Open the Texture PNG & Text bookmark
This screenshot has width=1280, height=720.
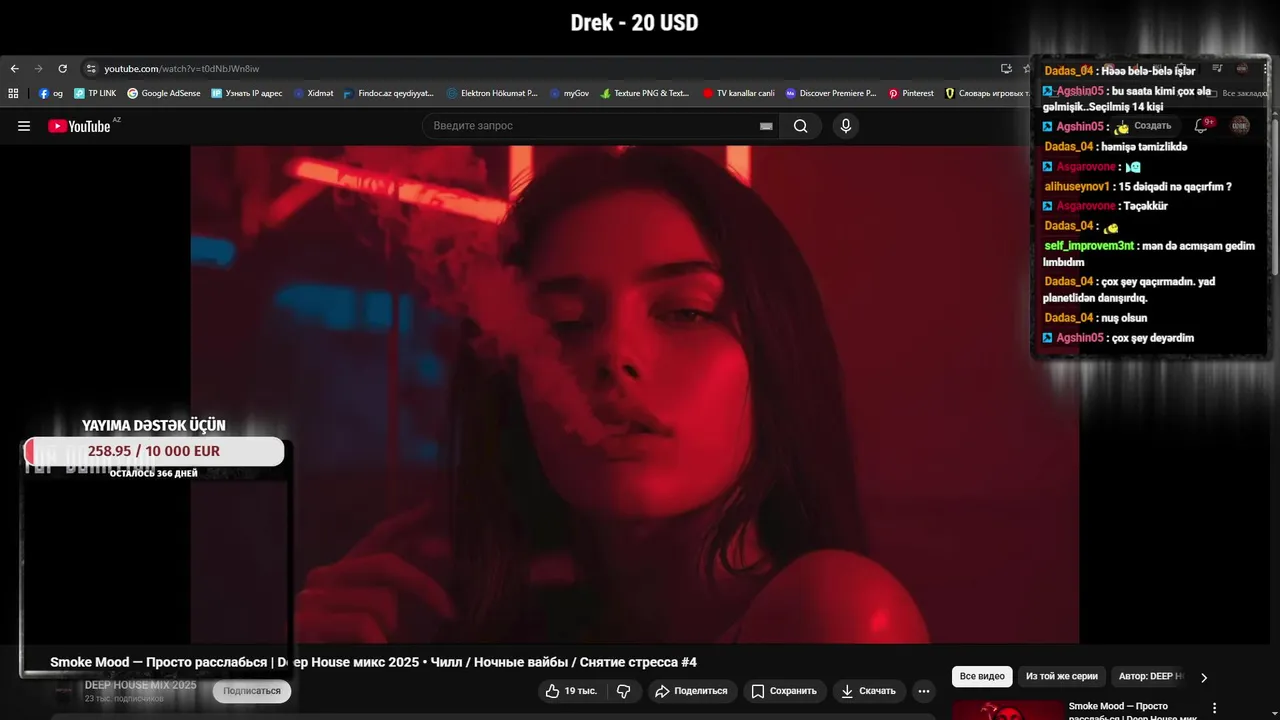click(x=645, y=93)
